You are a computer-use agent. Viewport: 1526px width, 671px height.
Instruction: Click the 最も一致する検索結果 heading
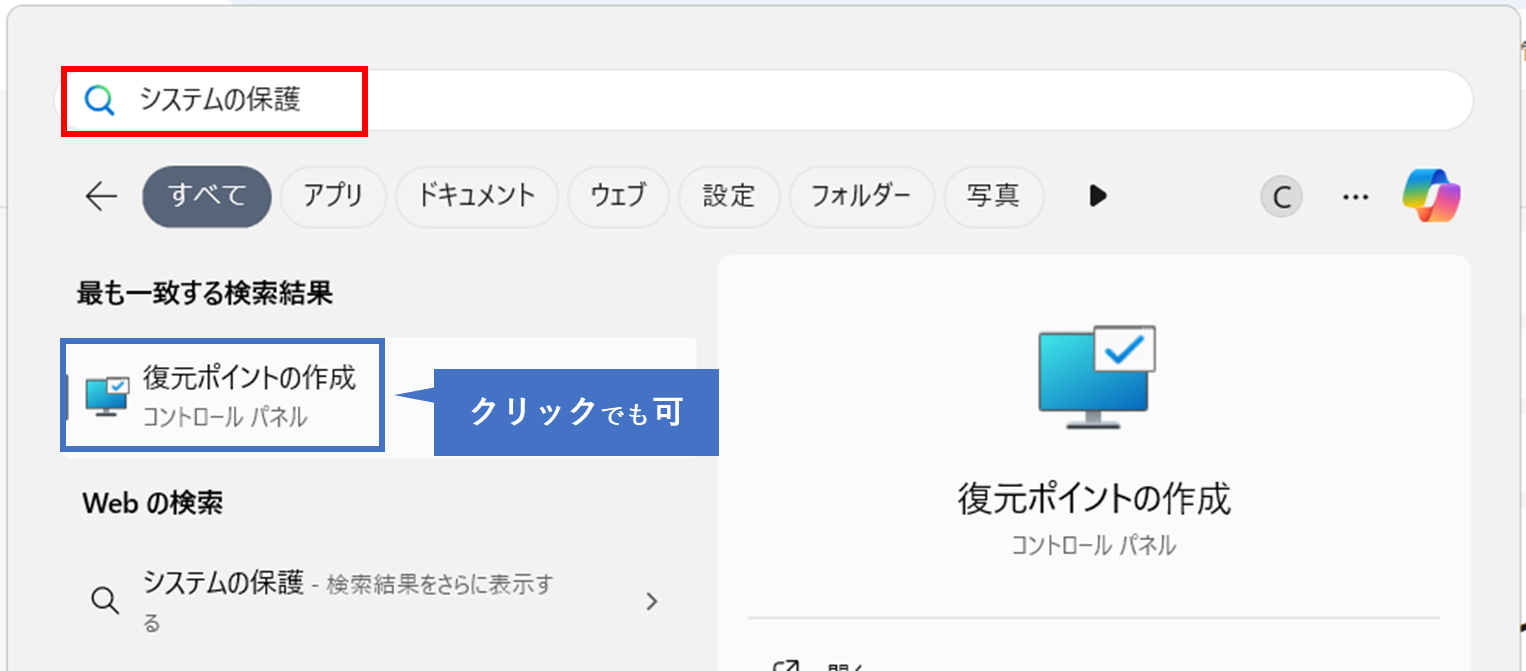(x=205, y=293)
